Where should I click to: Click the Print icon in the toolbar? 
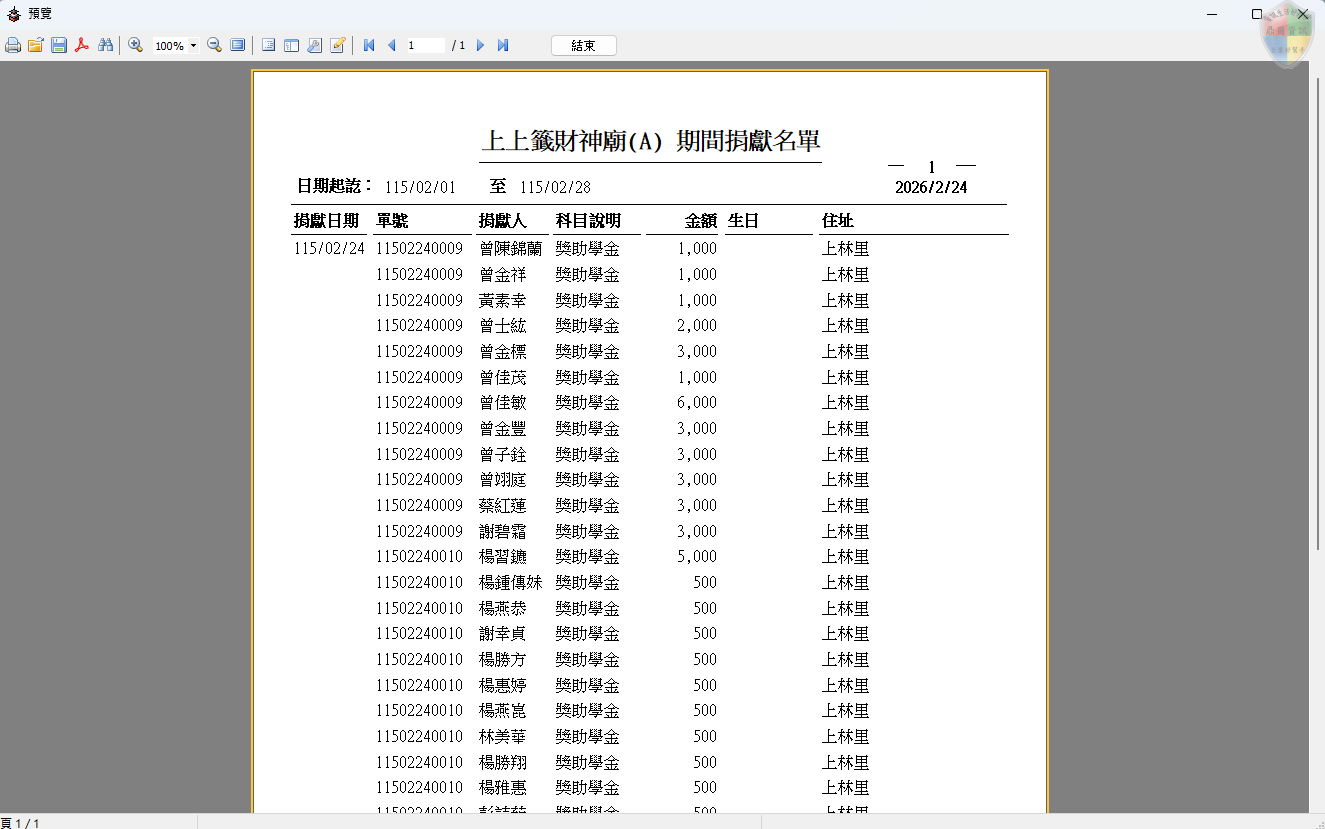click(x=13, y=46)
